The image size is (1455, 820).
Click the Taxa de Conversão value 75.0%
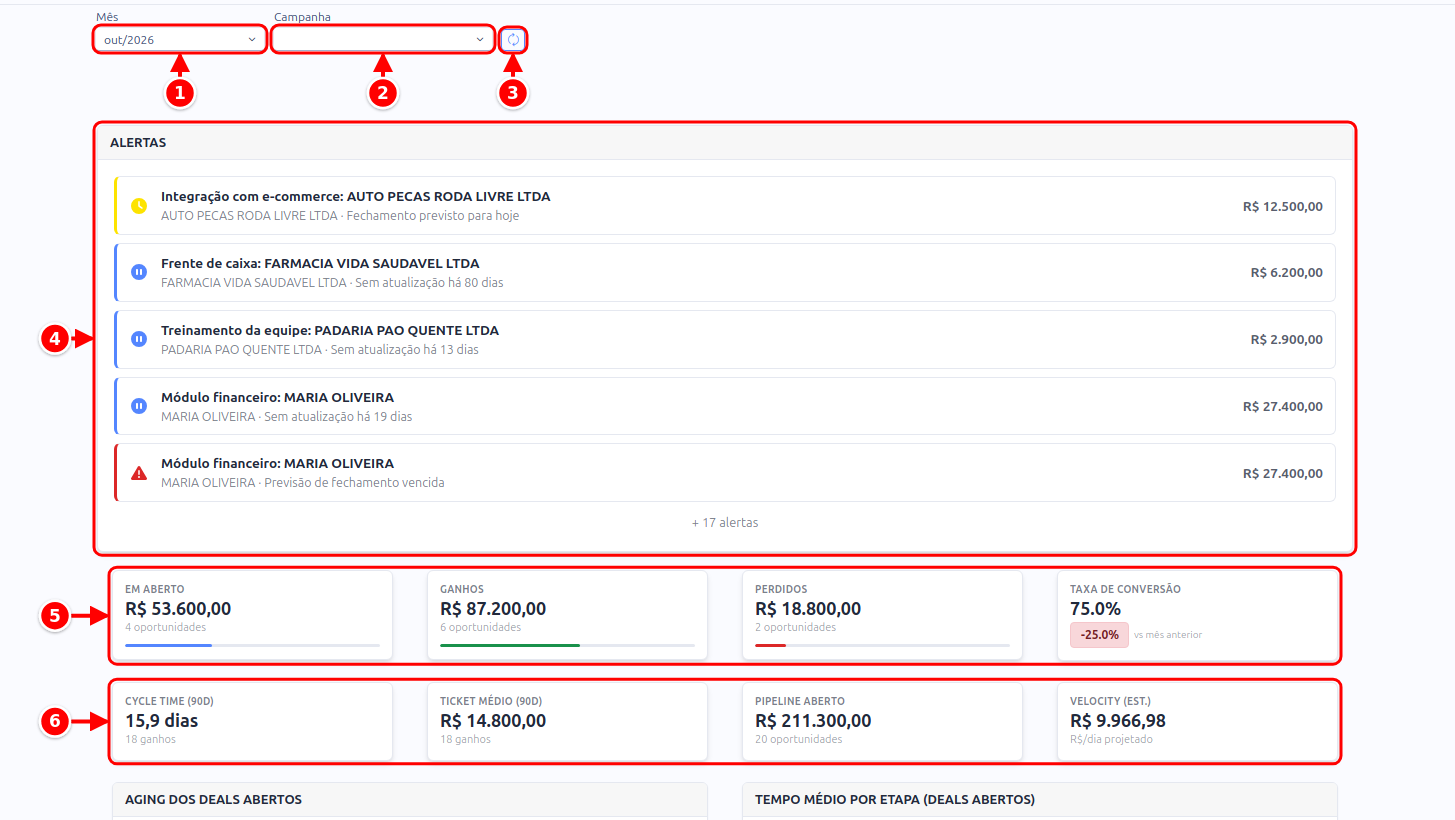point(1095,608)
